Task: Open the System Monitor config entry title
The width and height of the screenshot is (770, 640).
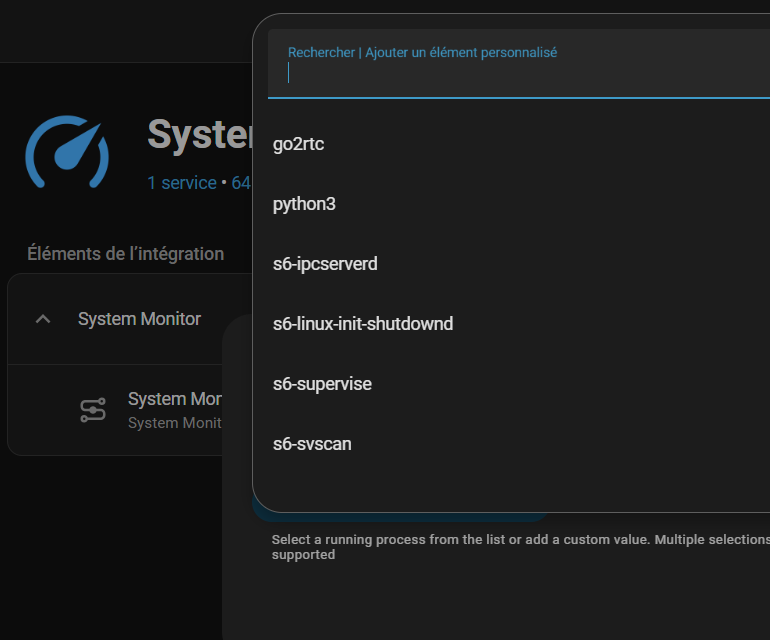Action: coord(174,399)
